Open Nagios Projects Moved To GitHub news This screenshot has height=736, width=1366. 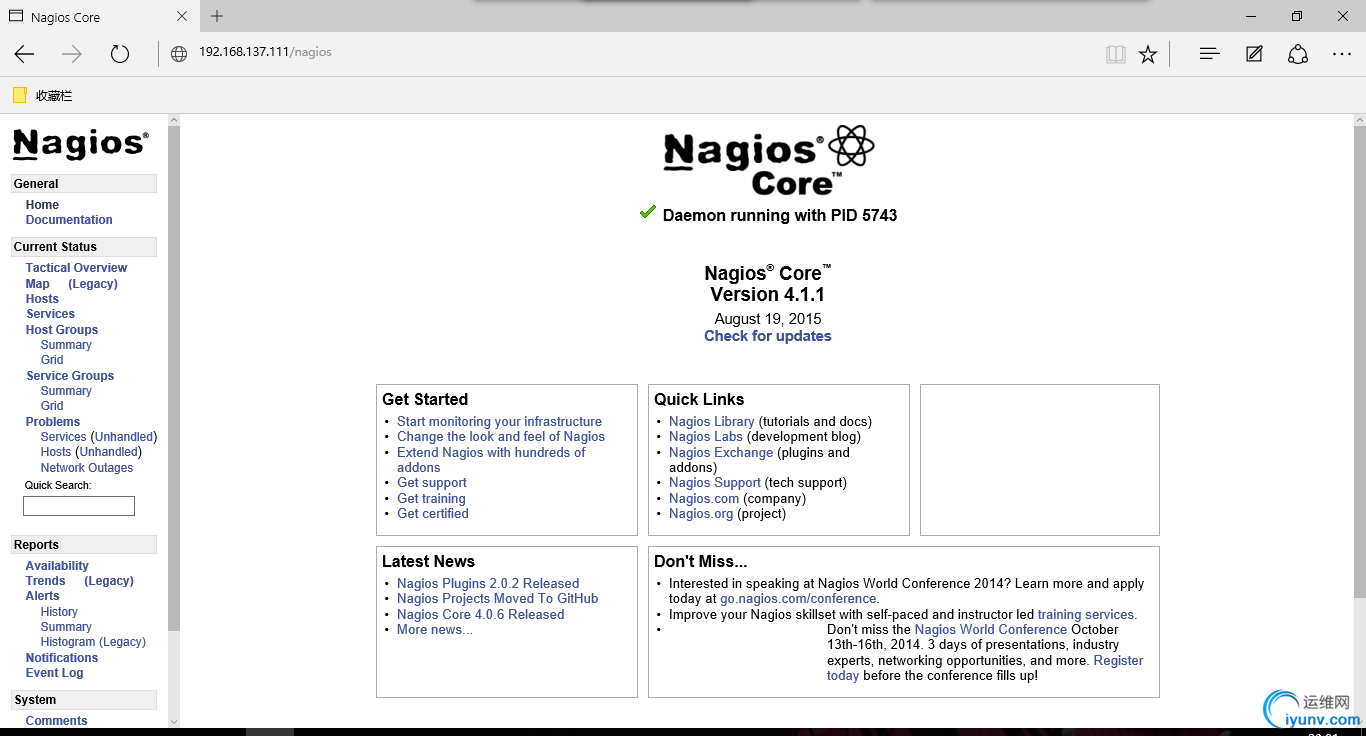click(x=497, y=599)
